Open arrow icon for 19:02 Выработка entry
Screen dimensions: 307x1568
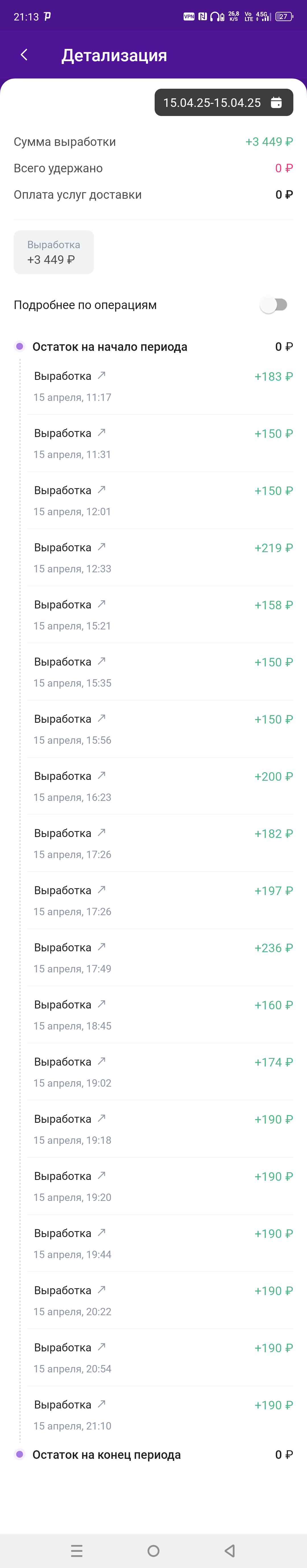click(102, 1061)
